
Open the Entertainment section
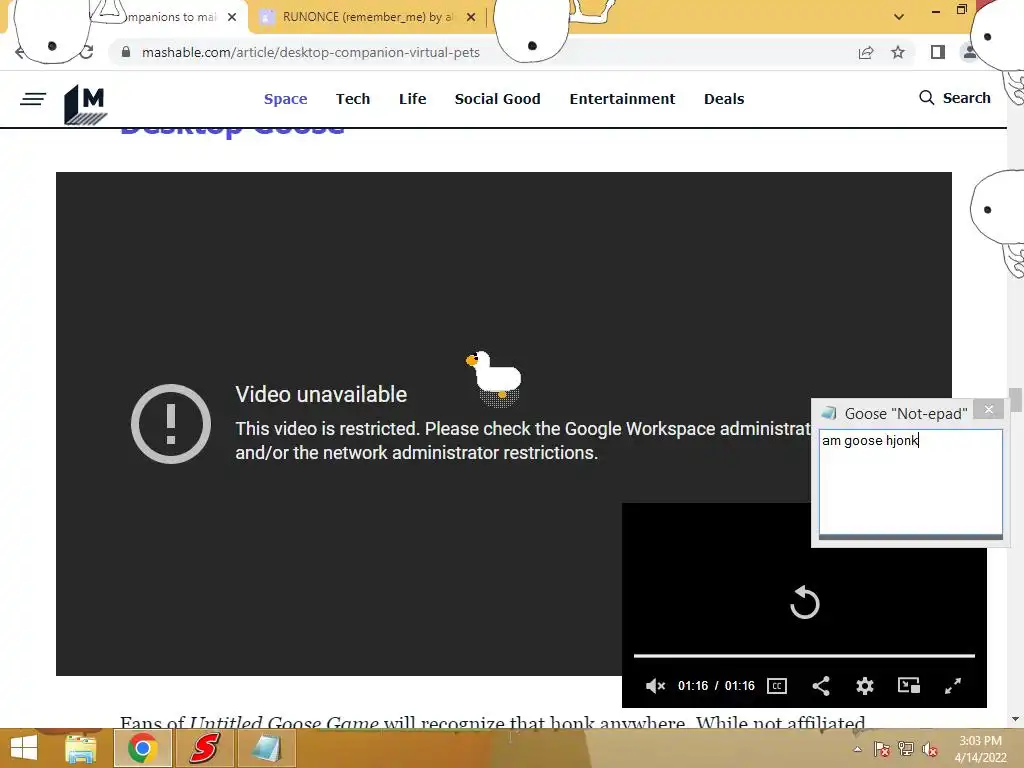click(622, 99)
